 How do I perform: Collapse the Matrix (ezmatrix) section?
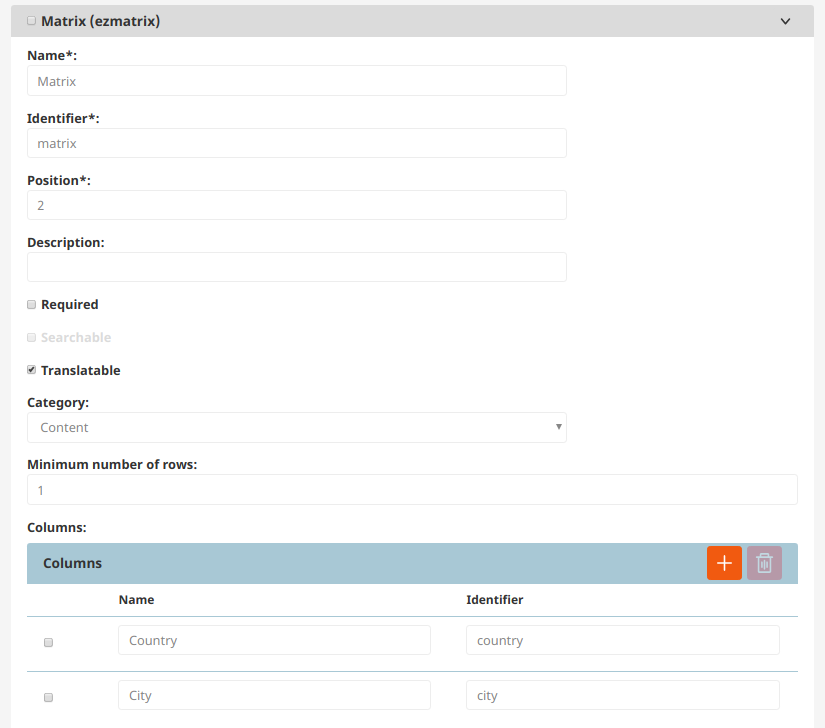pos(785,20)
